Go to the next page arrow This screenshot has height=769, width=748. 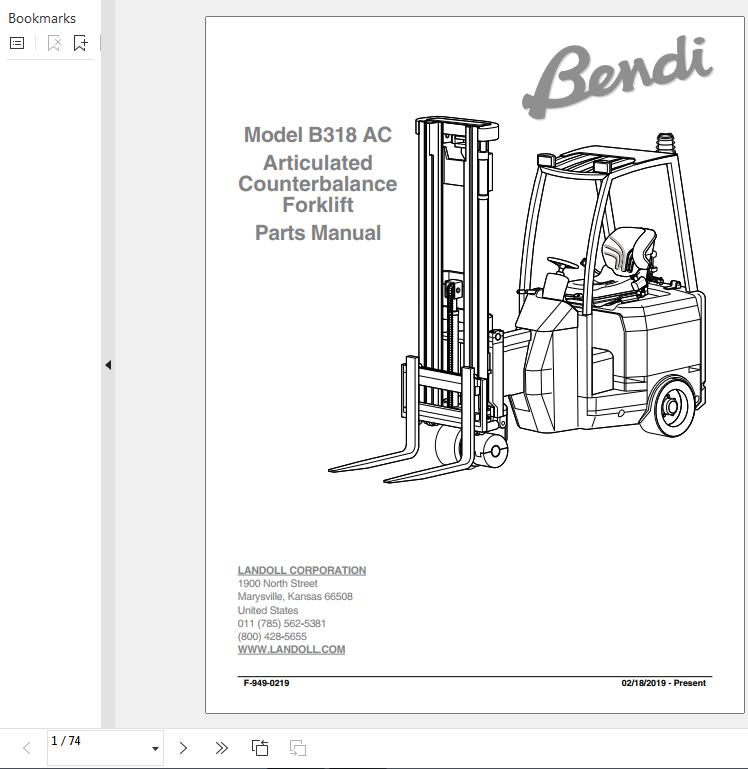[x=183, y=748]
